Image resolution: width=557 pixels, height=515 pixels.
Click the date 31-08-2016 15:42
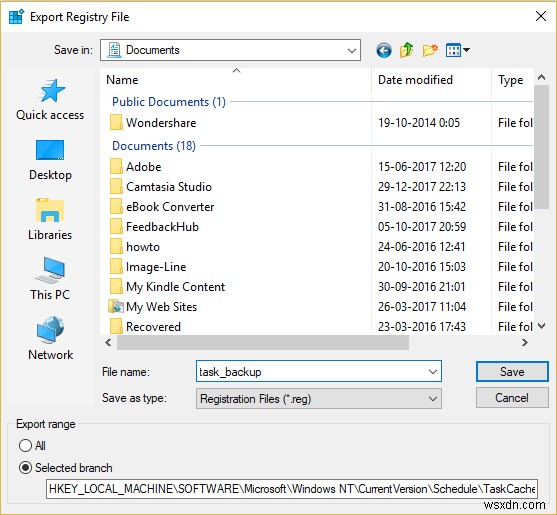click(422, 207)
